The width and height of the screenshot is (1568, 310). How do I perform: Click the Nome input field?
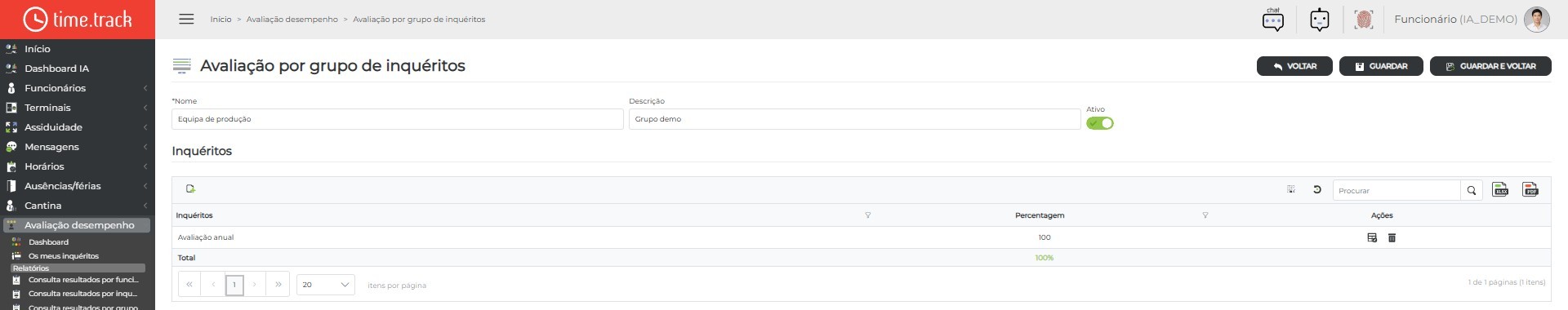point(398,119)
